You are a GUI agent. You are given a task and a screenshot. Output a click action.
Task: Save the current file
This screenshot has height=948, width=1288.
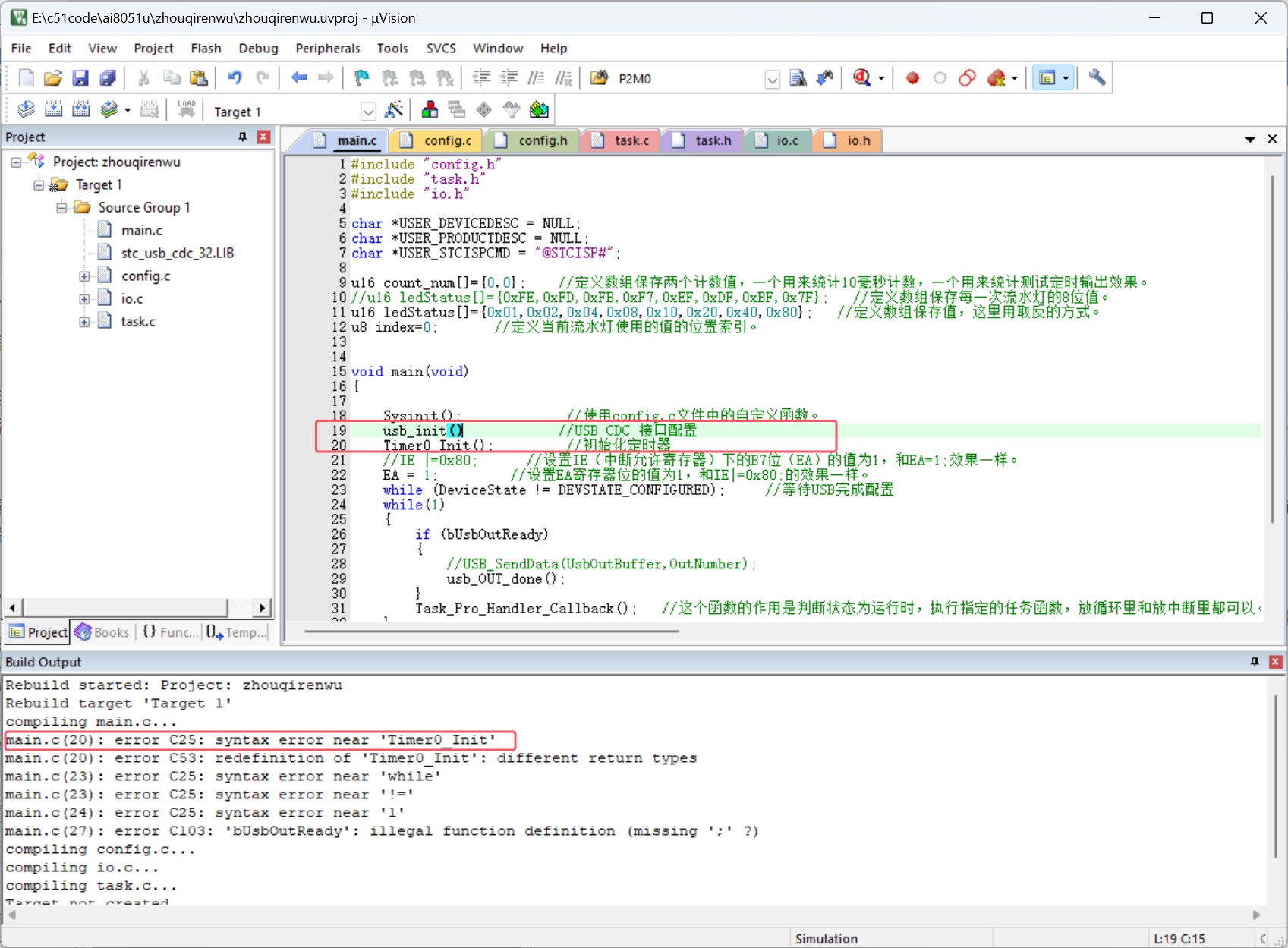pyautogui.click(x=80, y=78)
